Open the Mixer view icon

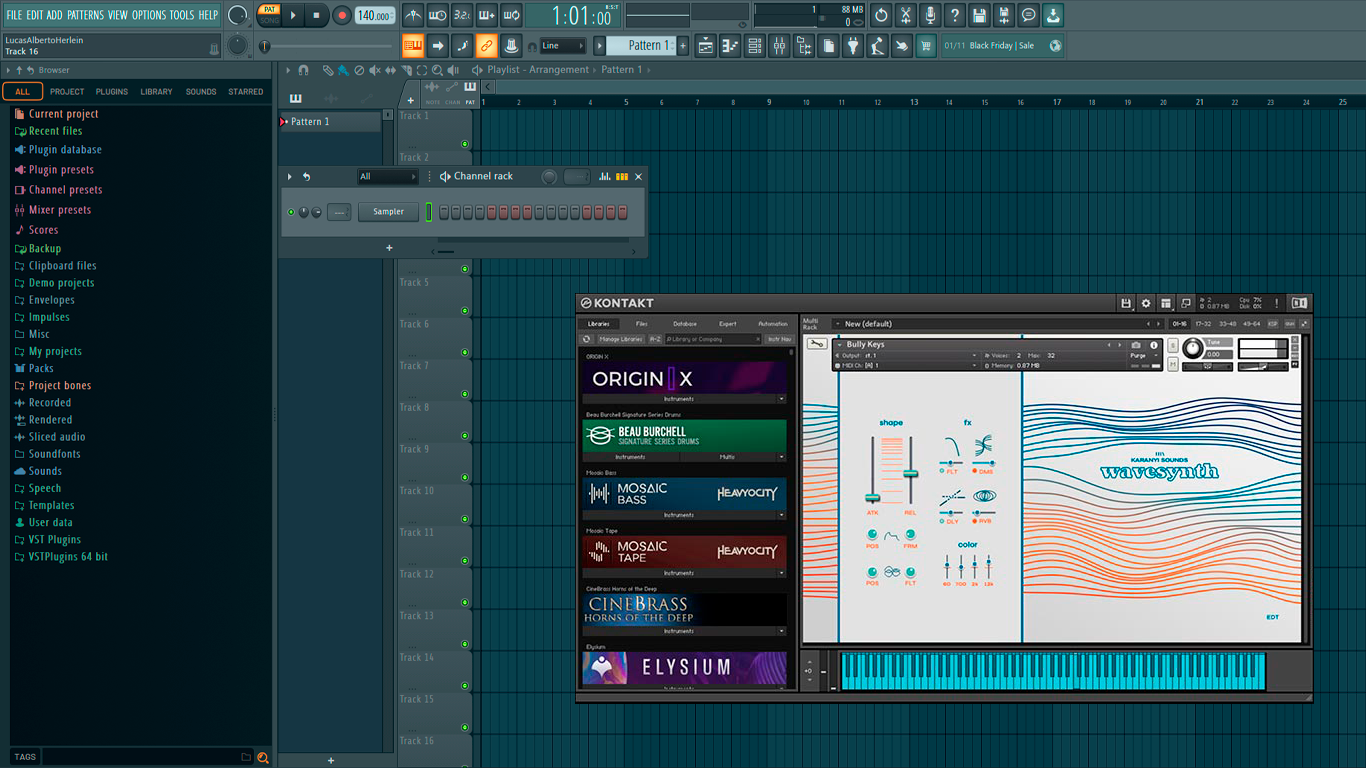(779, 45)
